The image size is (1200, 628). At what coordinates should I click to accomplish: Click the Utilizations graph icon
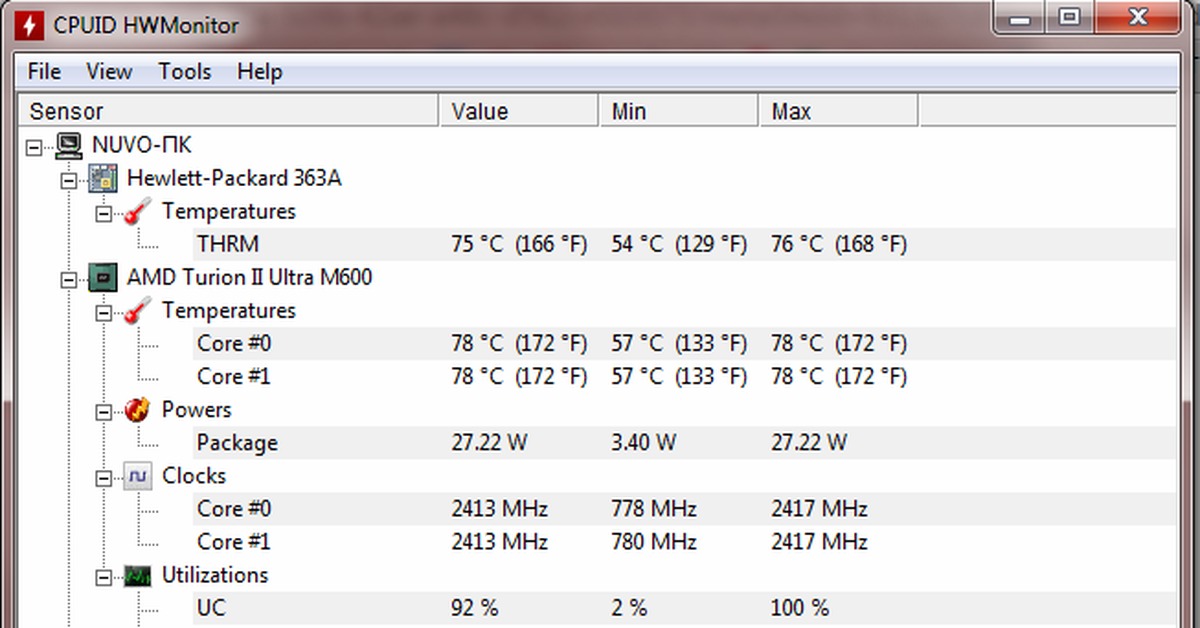138,575
